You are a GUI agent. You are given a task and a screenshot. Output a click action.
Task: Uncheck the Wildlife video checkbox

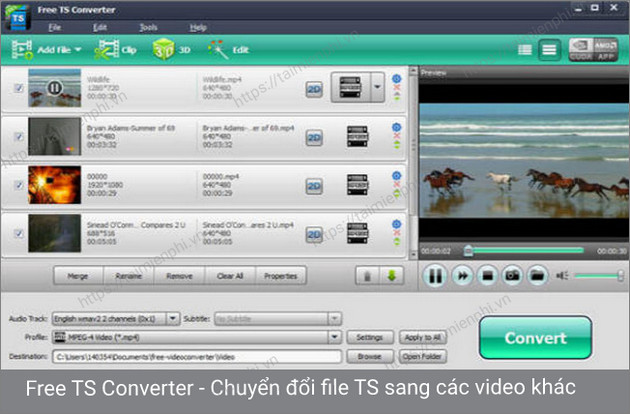18,88
